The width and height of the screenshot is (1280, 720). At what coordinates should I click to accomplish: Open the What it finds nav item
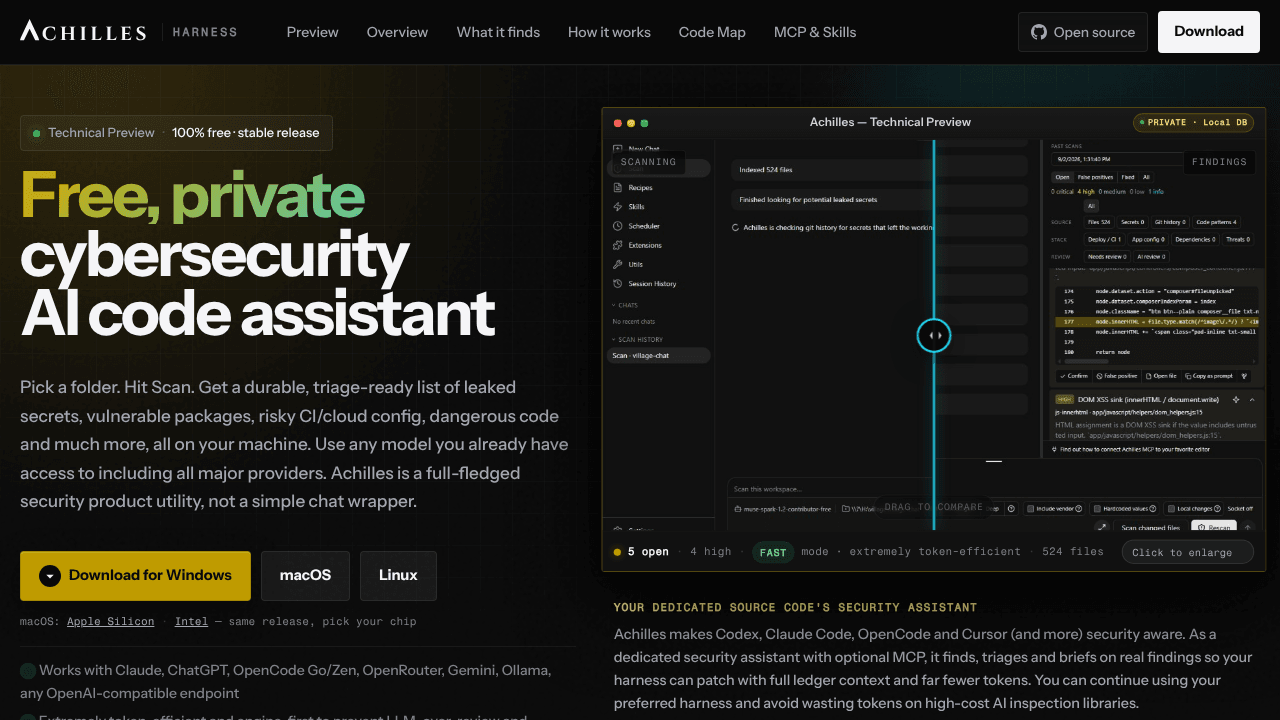point(498,32)
